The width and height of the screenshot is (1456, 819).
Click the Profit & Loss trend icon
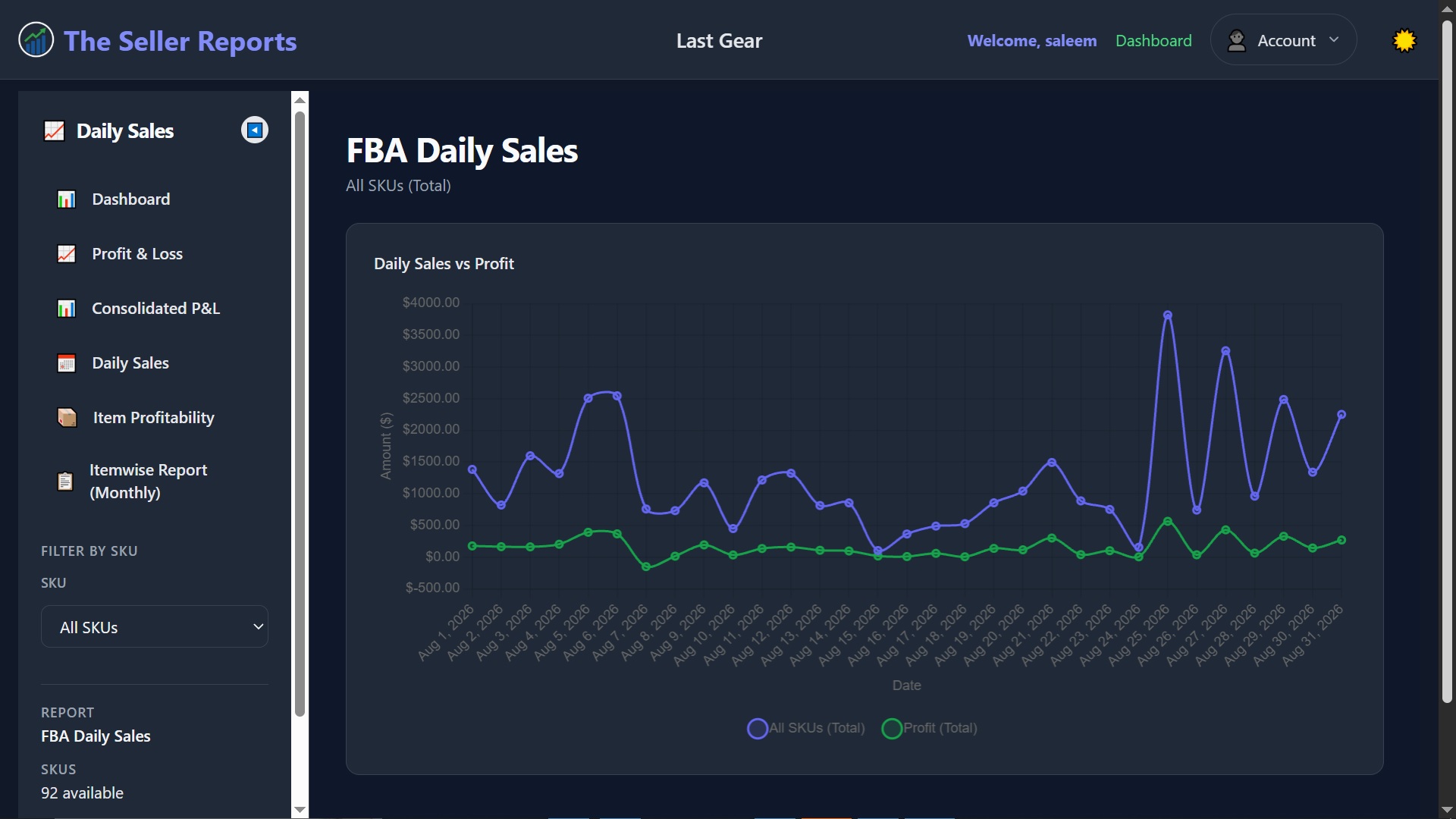(67, 254)
